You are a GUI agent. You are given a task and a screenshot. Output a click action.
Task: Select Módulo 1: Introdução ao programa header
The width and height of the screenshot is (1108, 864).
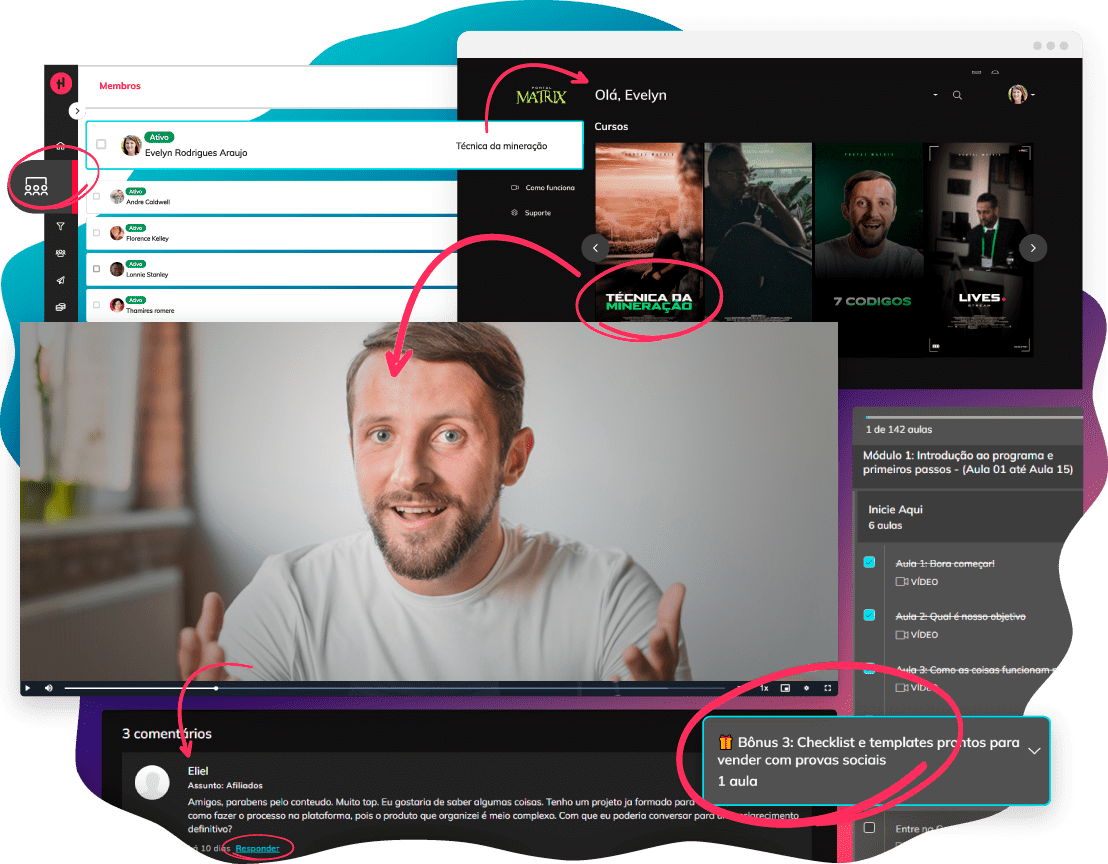967,462
